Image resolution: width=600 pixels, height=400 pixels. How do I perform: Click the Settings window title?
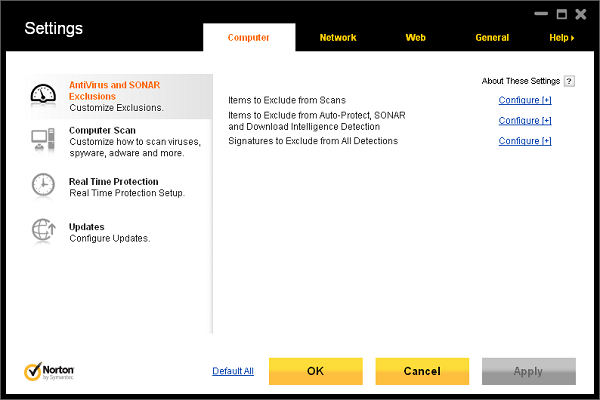tap(54, 28)
